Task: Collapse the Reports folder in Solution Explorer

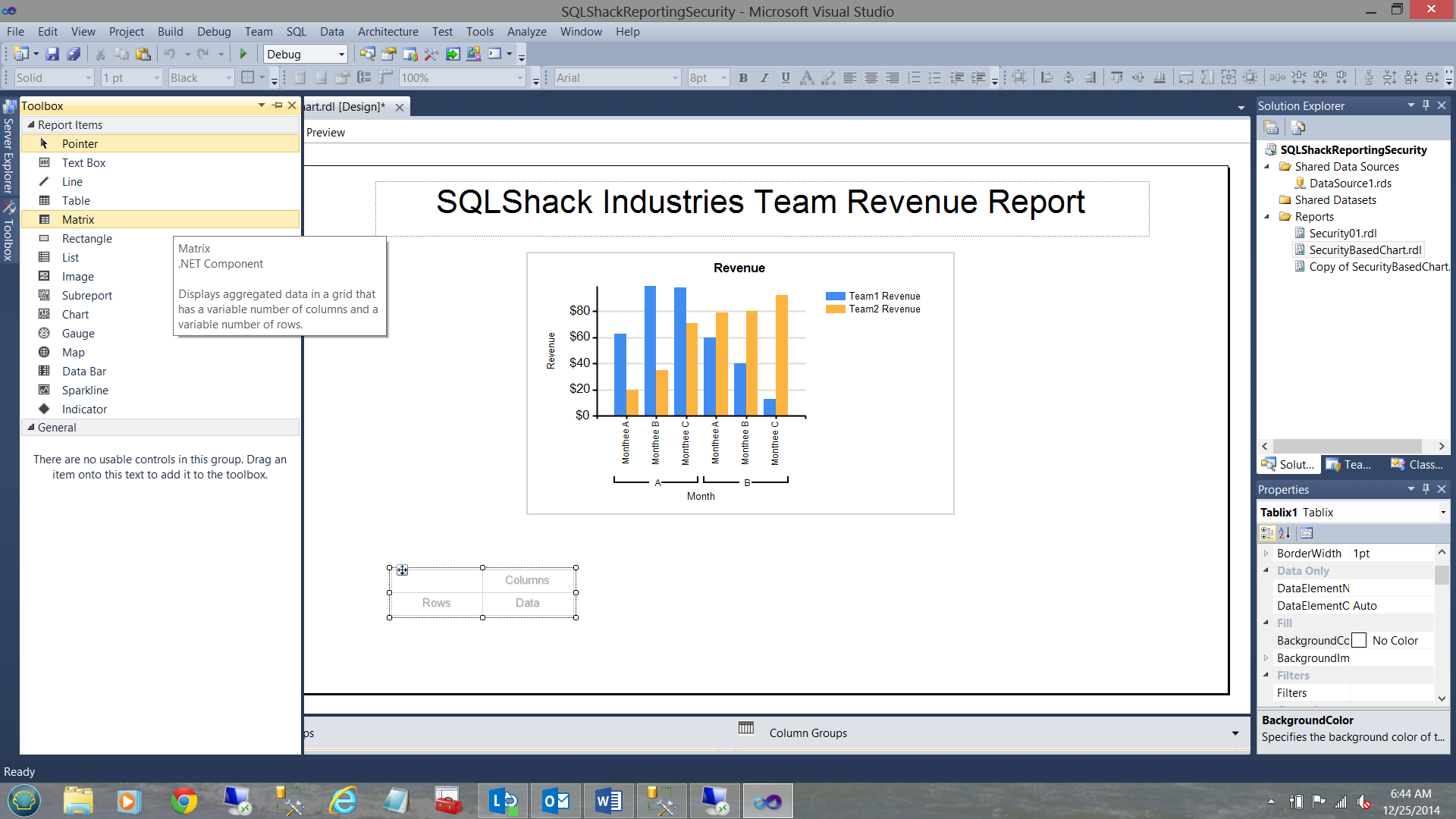Action: (x=1266, y=217)
